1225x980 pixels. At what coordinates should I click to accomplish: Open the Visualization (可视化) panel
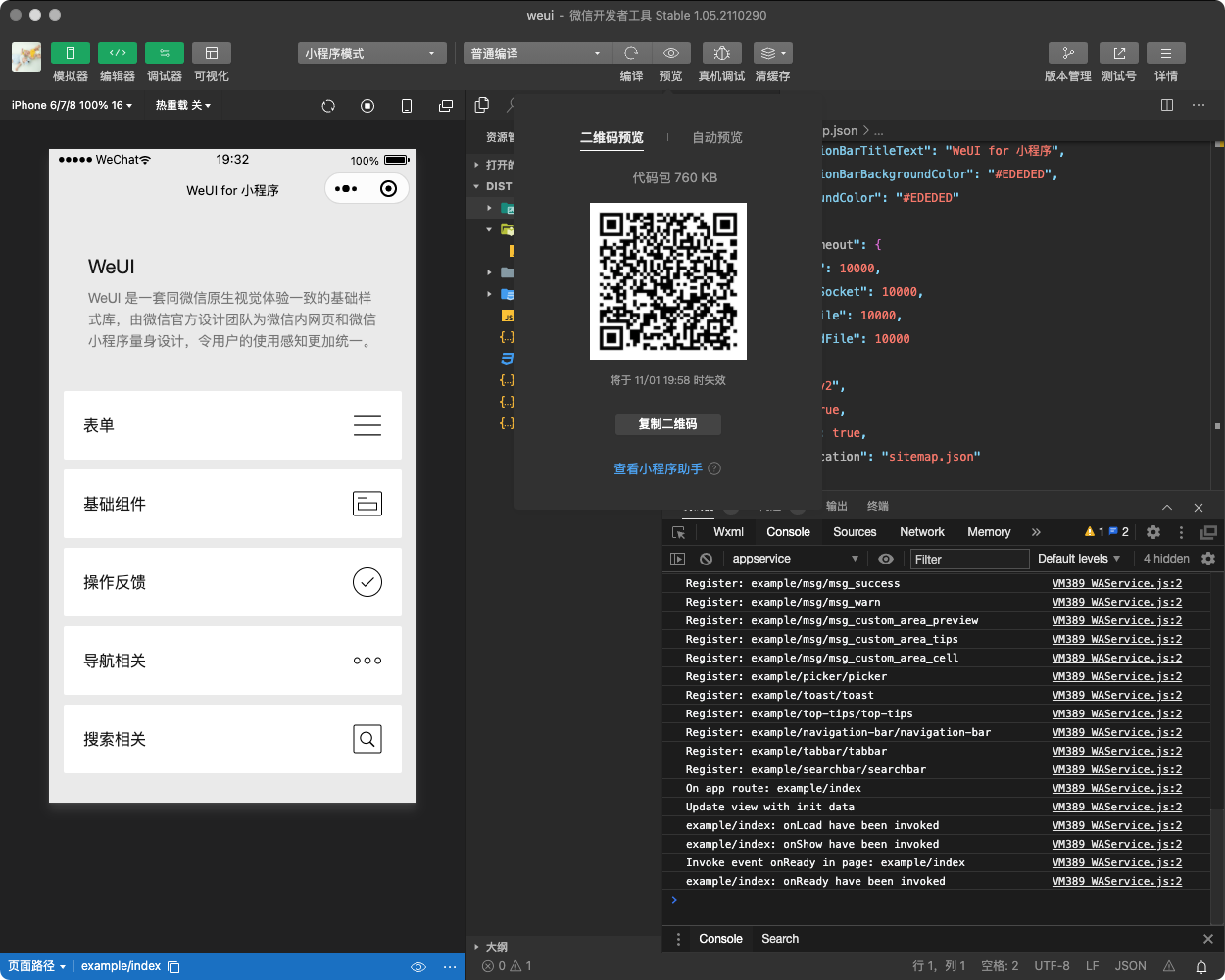coord(212,53)
